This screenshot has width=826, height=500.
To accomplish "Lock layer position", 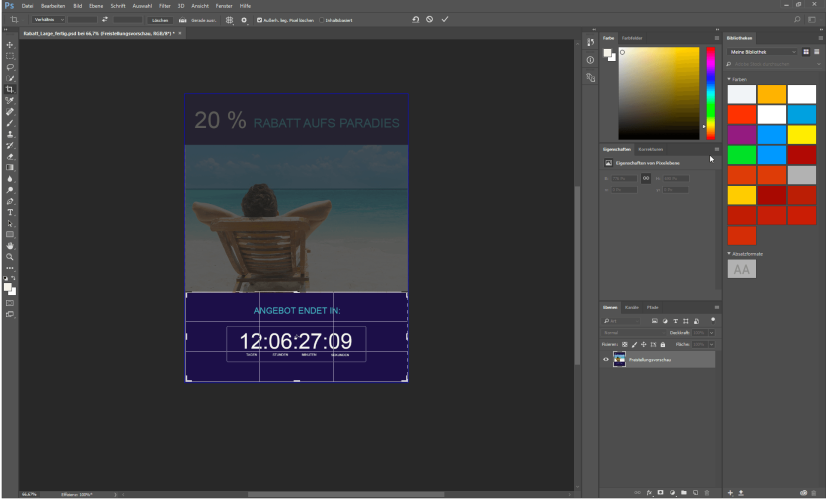I will click(644, 345).
